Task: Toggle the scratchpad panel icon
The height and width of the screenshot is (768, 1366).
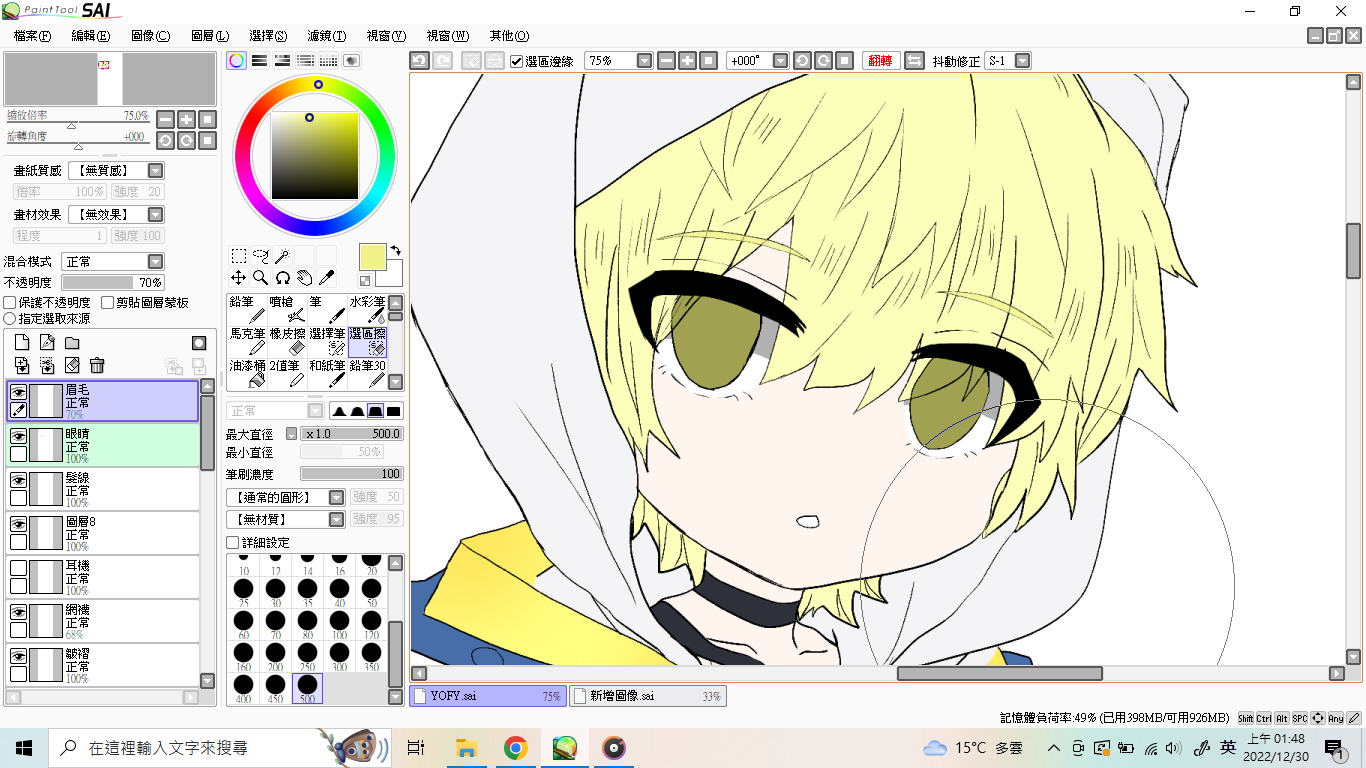Action: 351,60
